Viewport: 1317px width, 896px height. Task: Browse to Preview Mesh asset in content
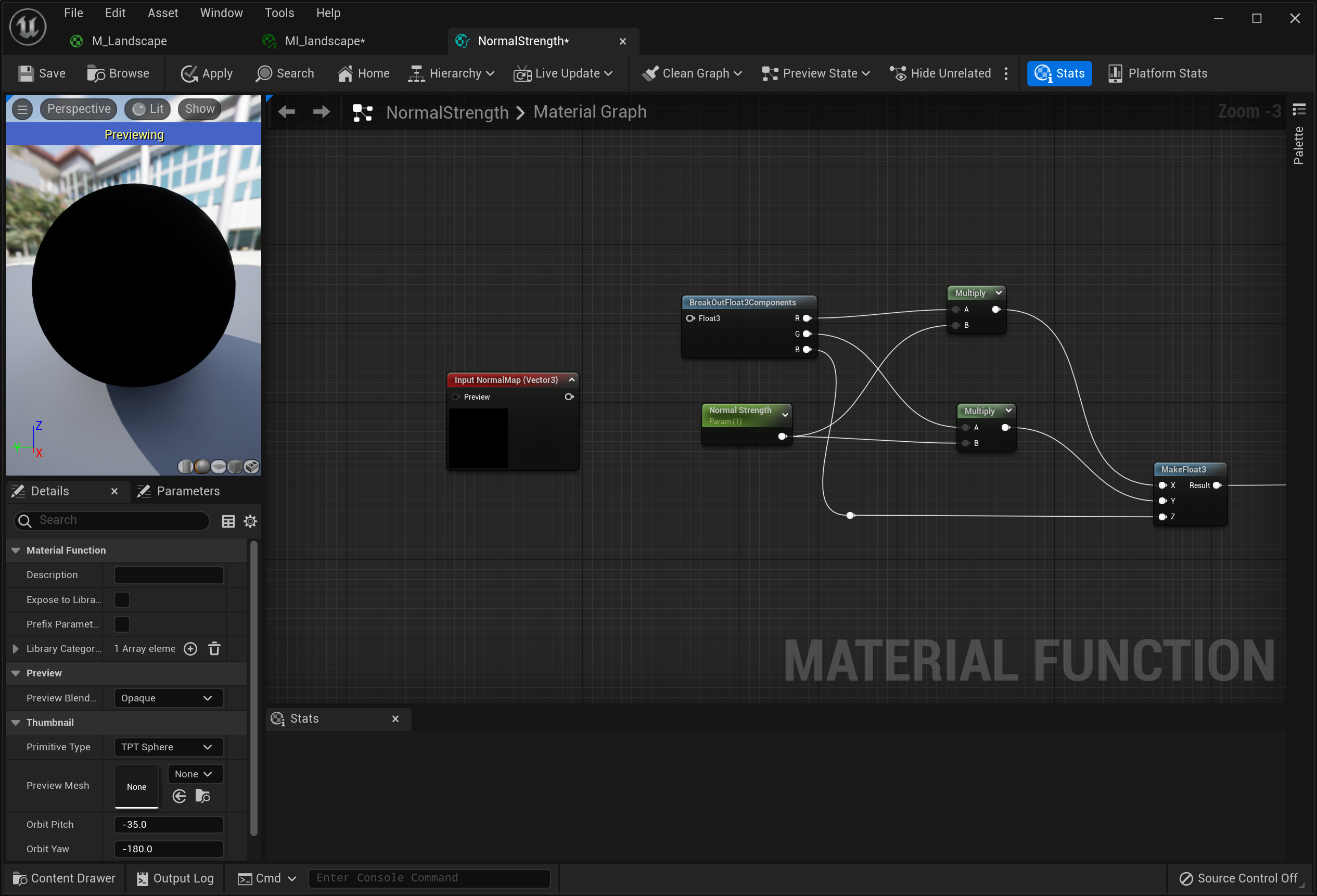(203, 797)
